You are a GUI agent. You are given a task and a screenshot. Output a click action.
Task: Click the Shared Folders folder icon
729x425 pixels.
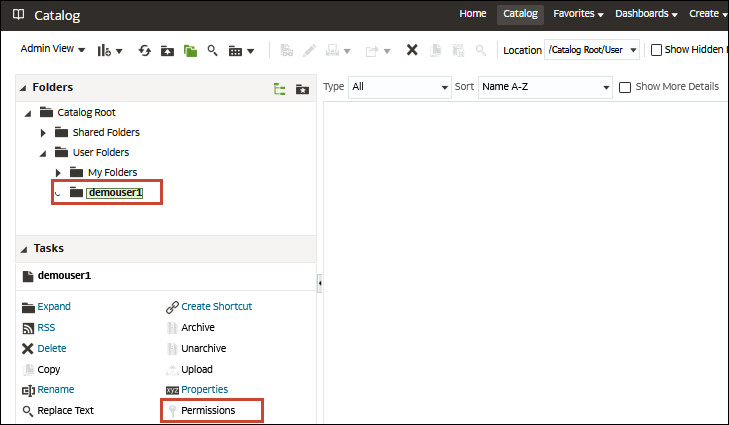(x=61, y=132)
